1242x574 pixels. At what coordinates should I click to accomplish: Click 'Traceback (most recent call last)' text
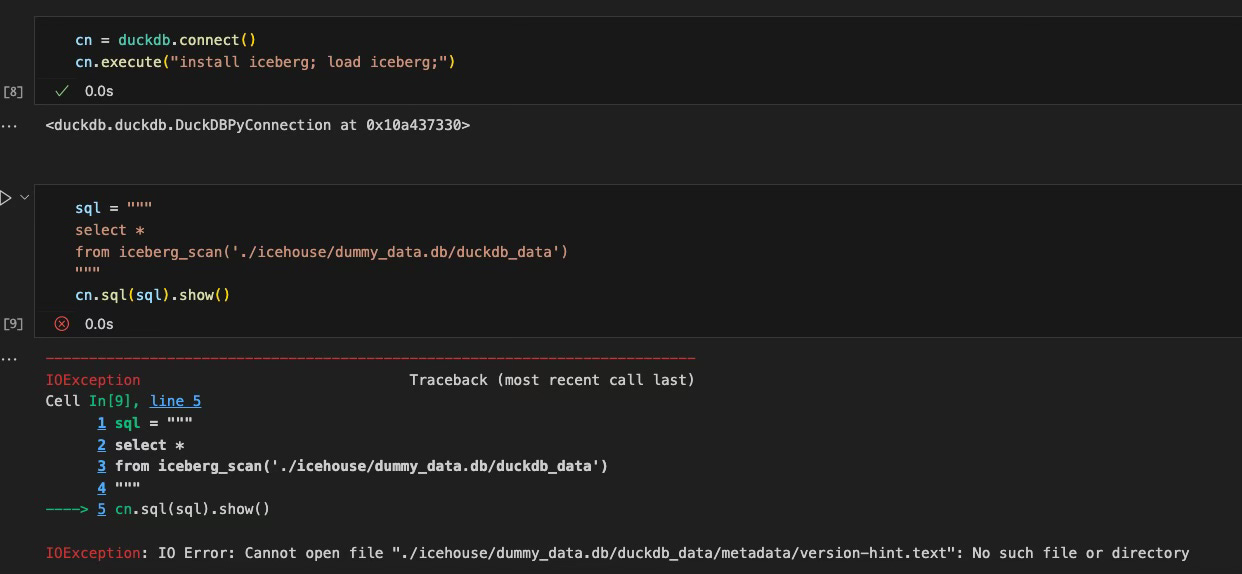tap(552, 380)
